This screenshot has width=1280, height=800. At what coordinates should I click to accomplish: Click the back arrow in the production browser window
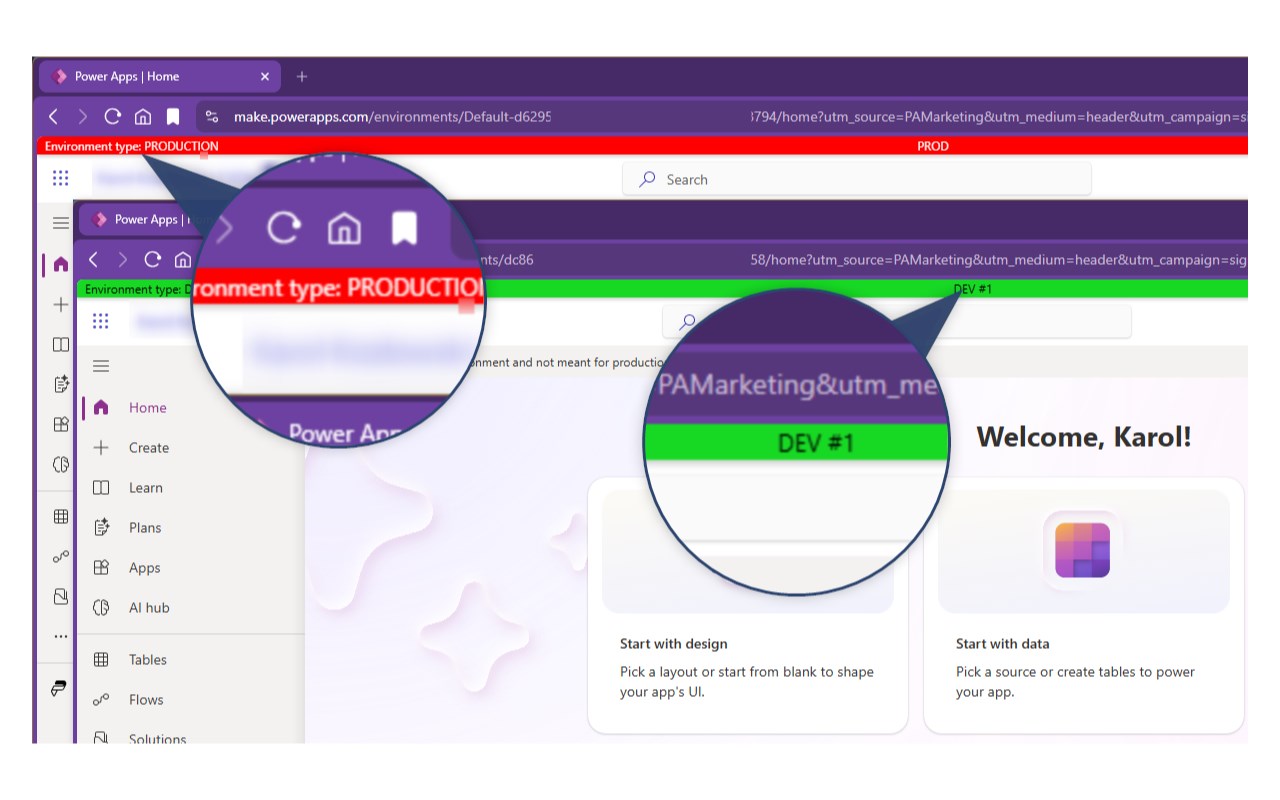54,117
